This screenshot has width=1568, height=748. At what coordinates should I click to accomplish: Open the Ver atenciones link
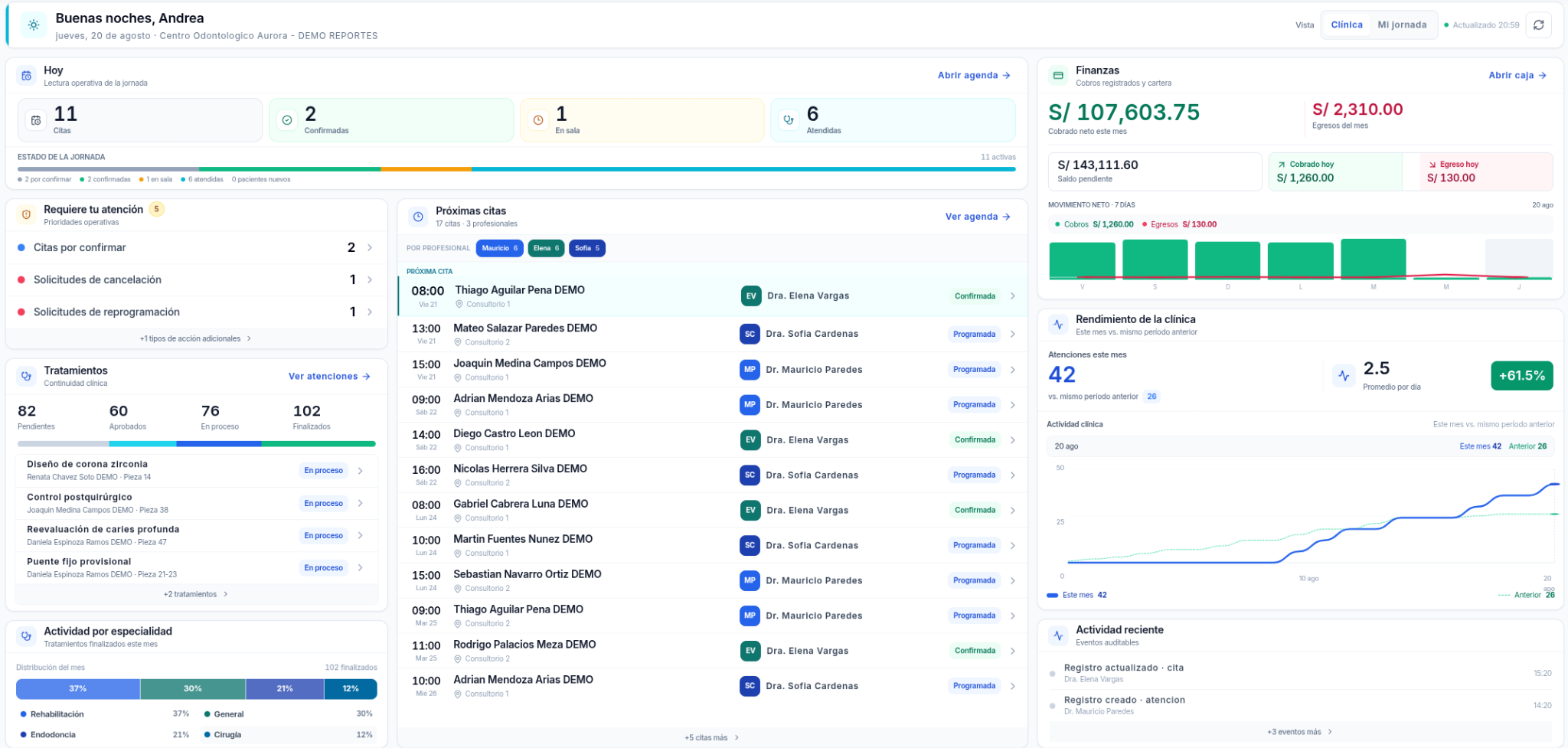click(329, 376)
